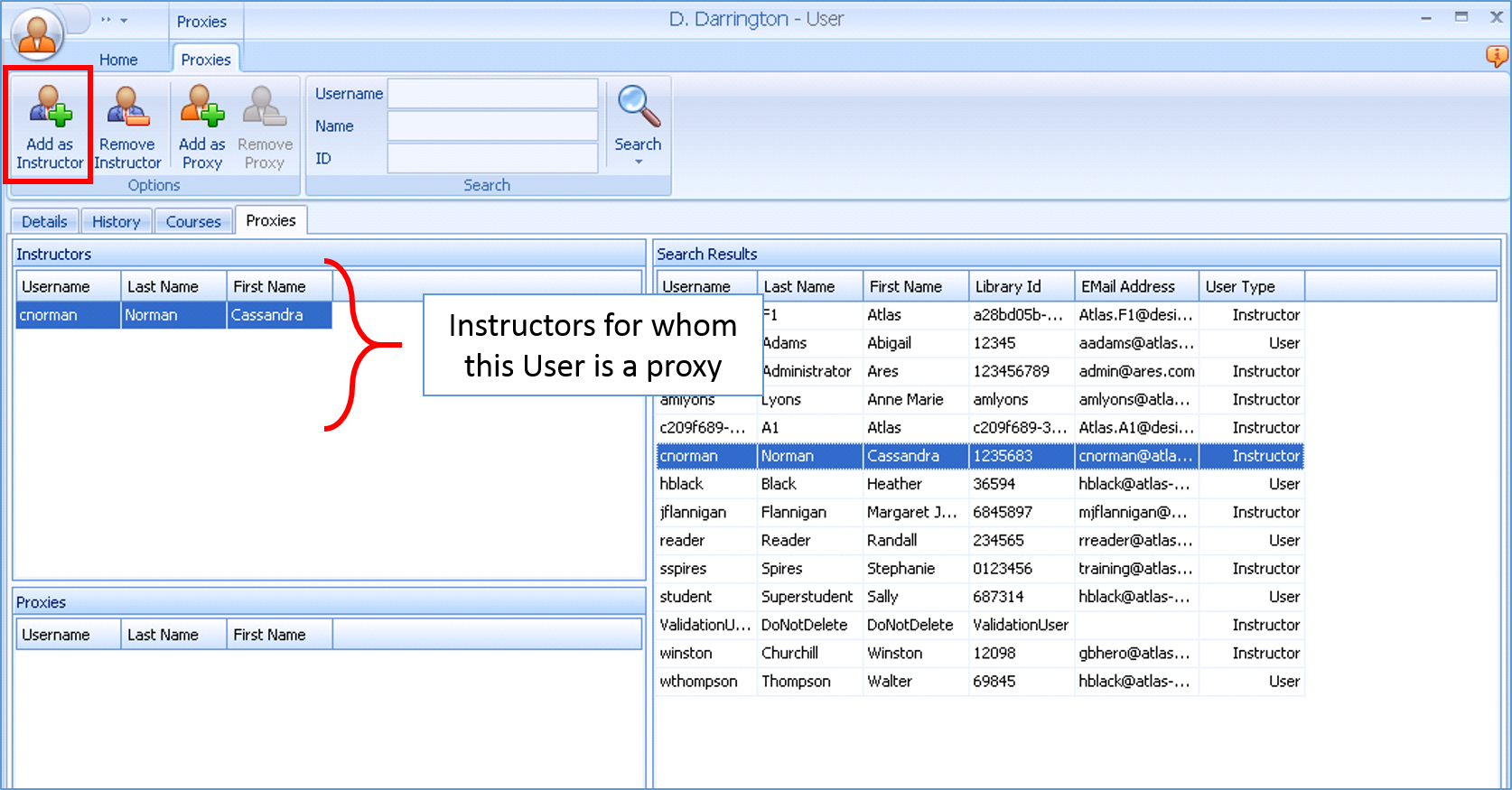The width and height of the screenshot is (1512, 790).
Task: Click into the Name search field
Action: click(492, 126)
